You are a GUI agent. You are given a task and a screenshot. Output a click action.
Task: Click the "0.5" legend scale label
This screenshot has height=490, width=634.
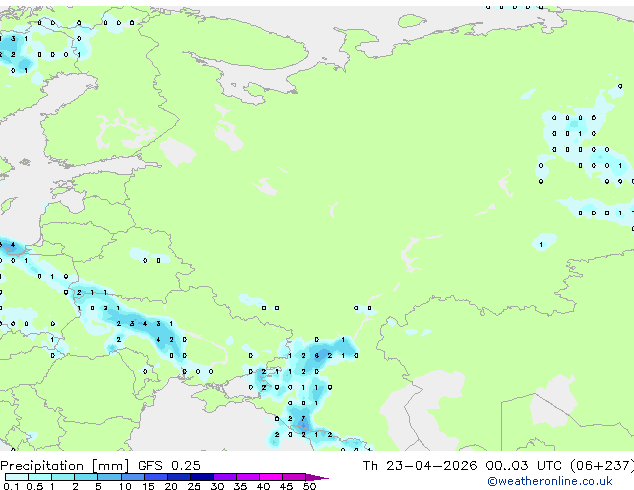point(35,486)
